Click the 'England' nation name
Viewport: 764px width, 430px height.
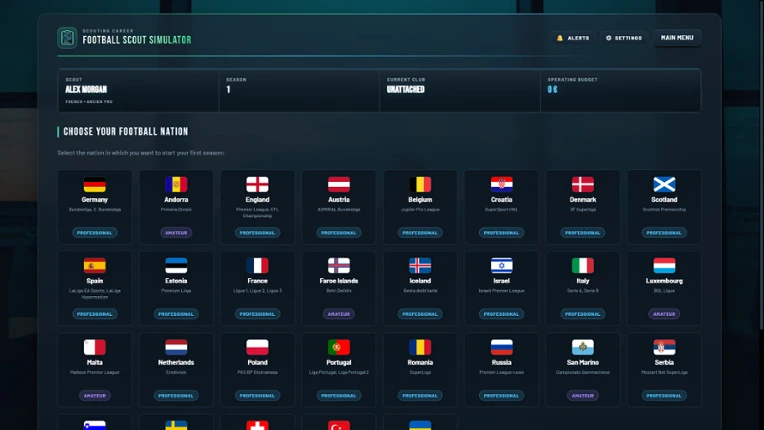click(257, 200)
